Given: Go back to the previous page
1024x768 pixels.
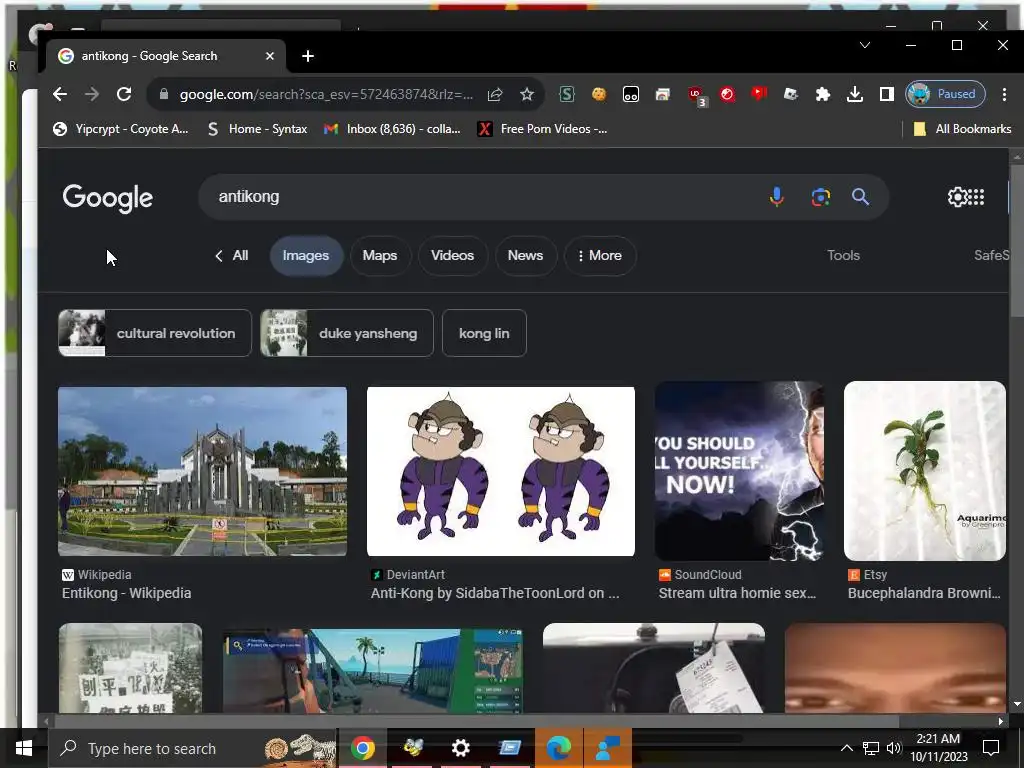Looking at the screenshot, I should click(59, 94).
